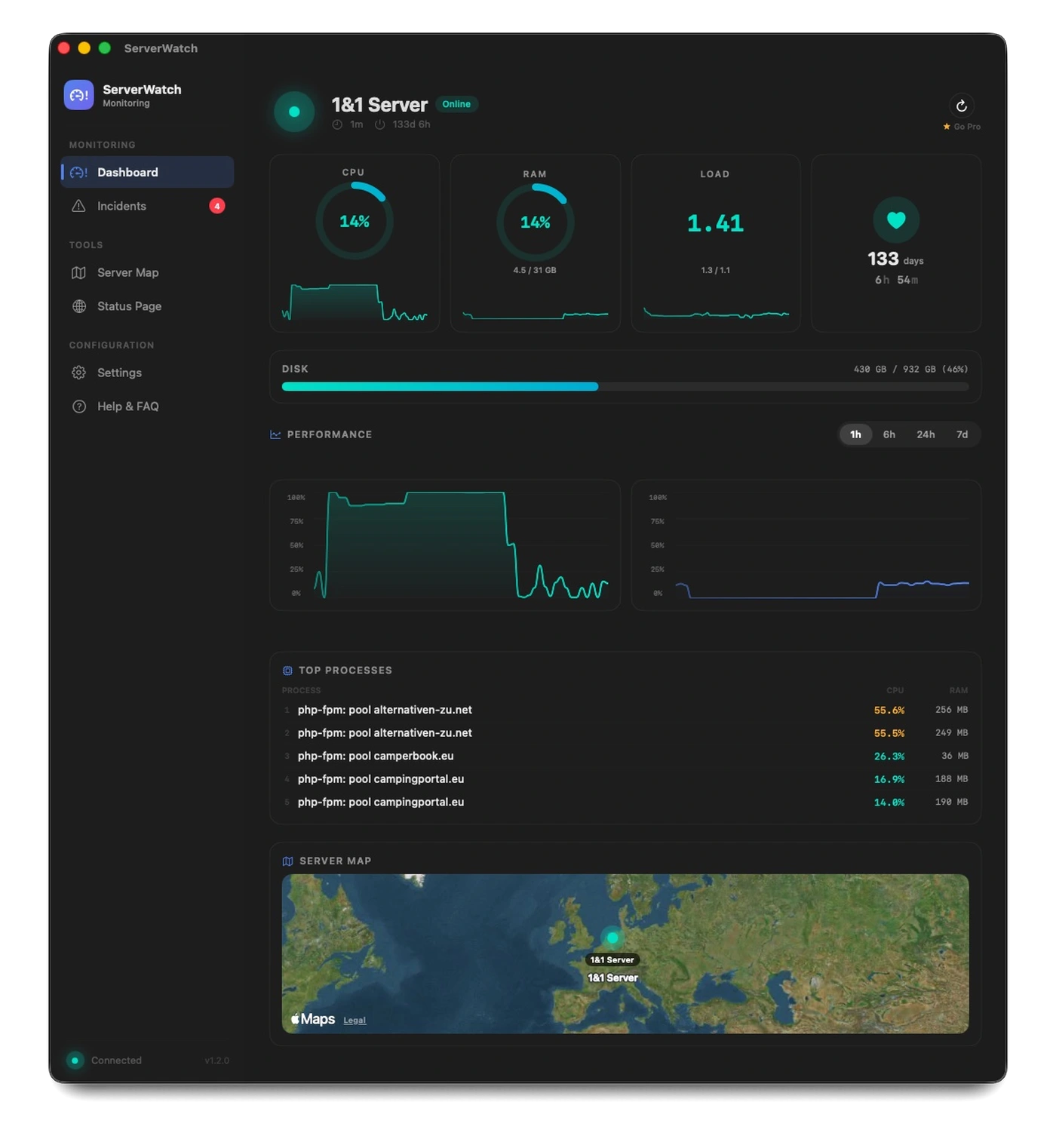
Task: Click the Online status badge
Action: (x=457, y=104)
